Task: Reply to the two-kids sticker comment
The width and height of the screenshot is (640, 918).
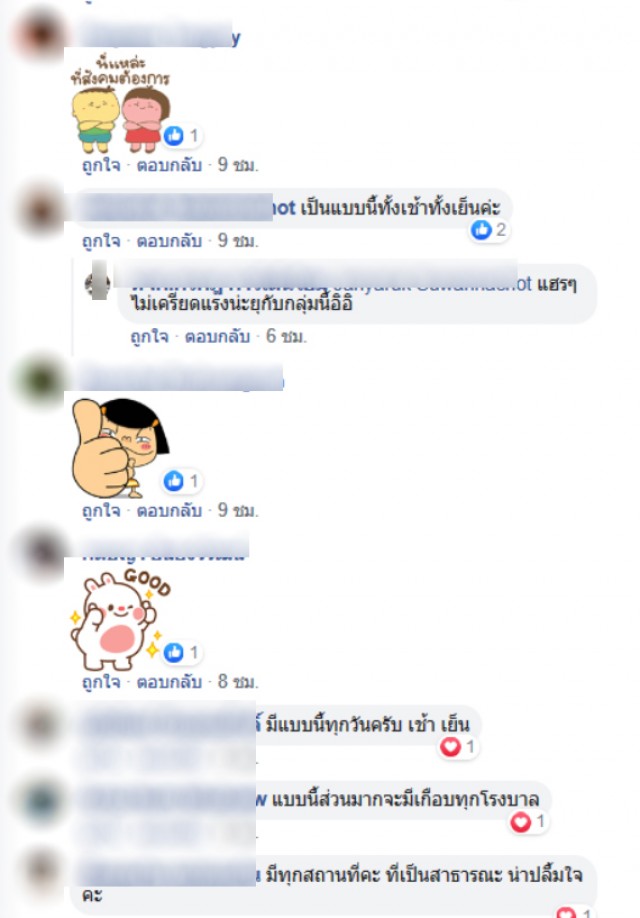Action: point(169,165)
